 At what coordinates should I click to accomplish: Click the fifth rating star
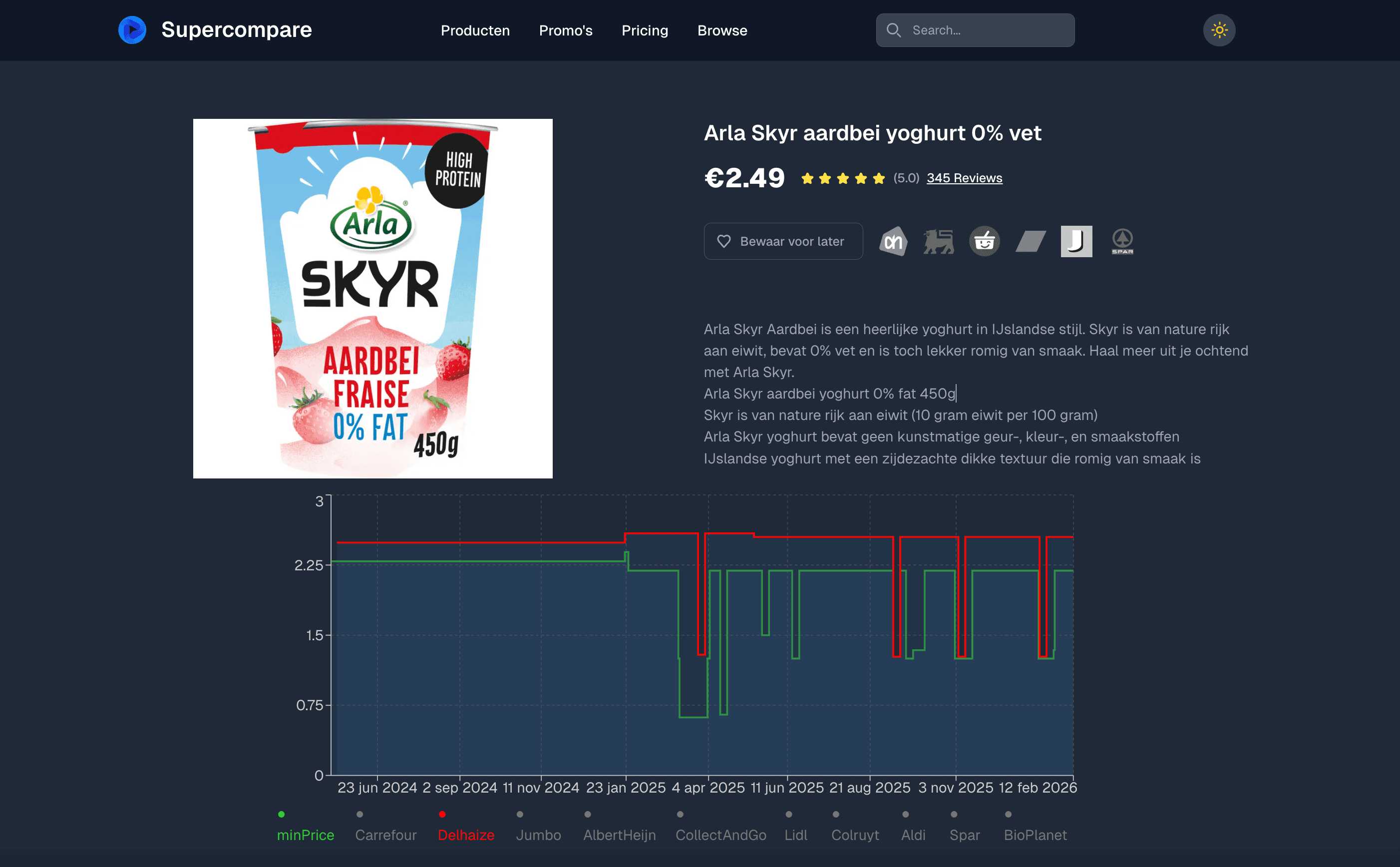(x=879, y=178)
